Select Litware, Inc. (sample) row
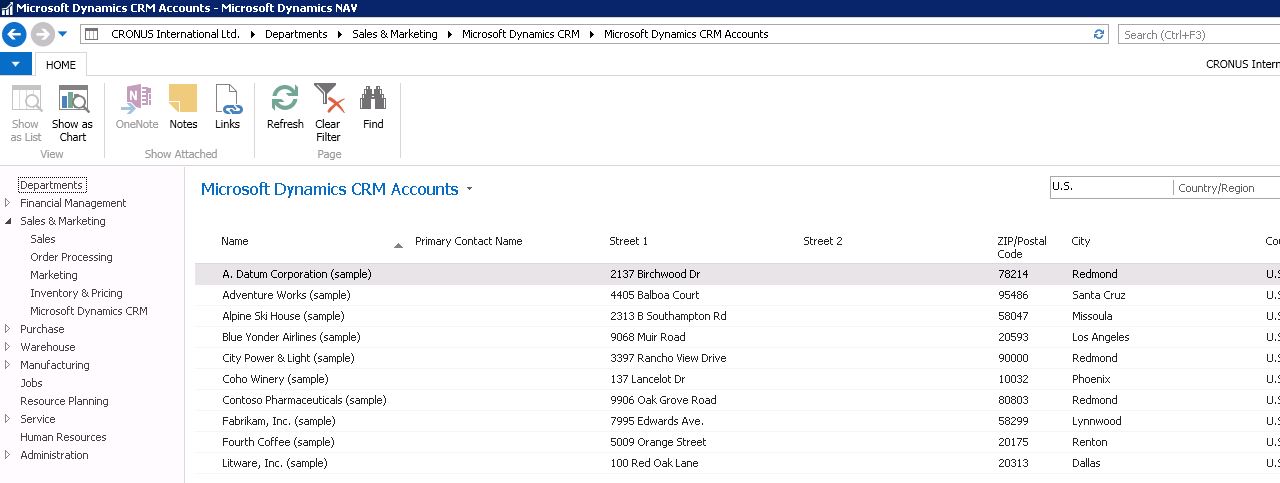This screenshot has height=483, width=1280. pos(737,463)
